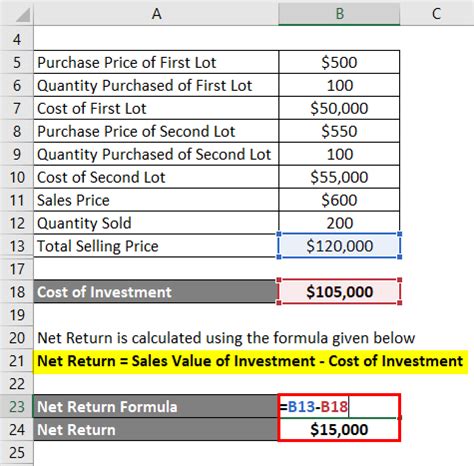
Task: Select row 12 header
Action: click(17, 223)
